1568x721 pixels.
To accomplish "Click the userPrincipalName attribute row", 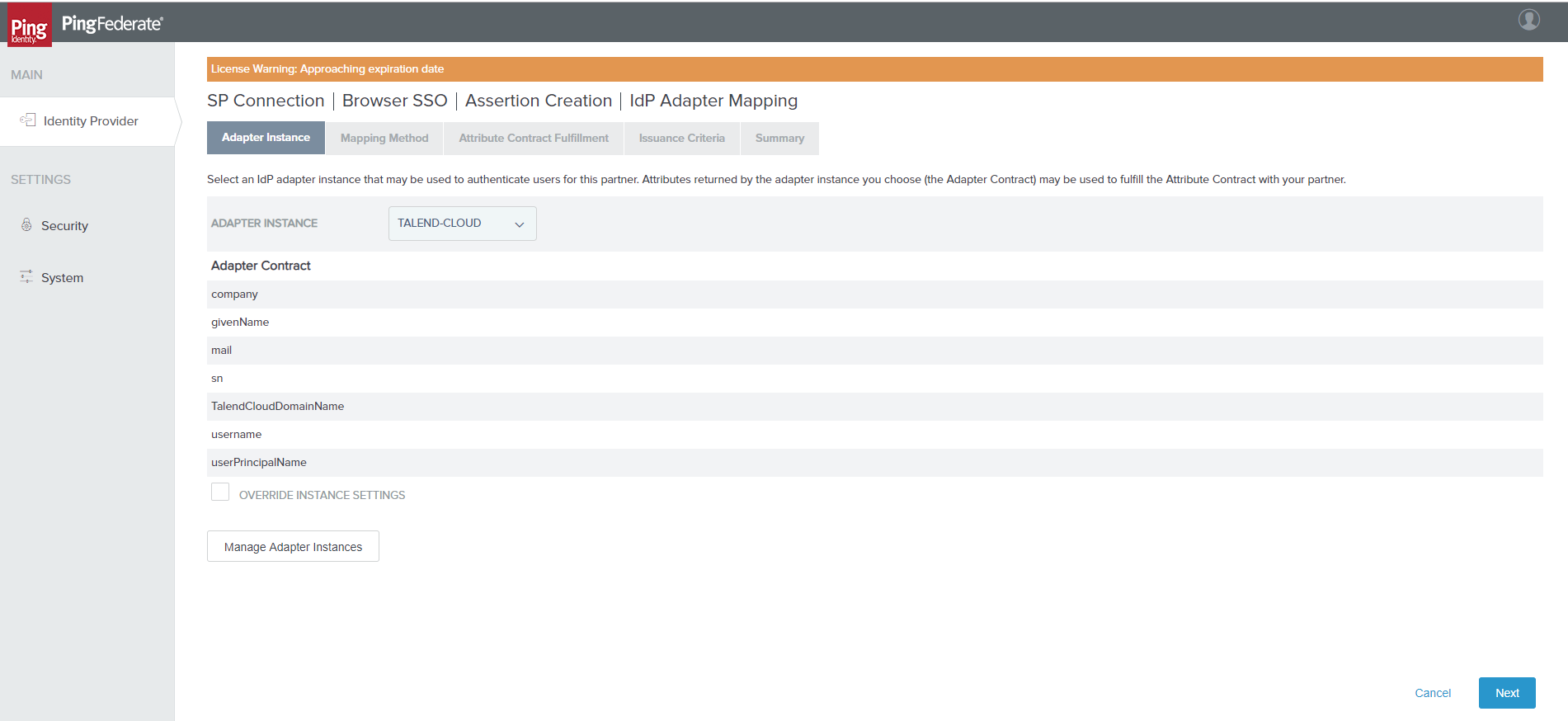I will [x=874, y=463].
